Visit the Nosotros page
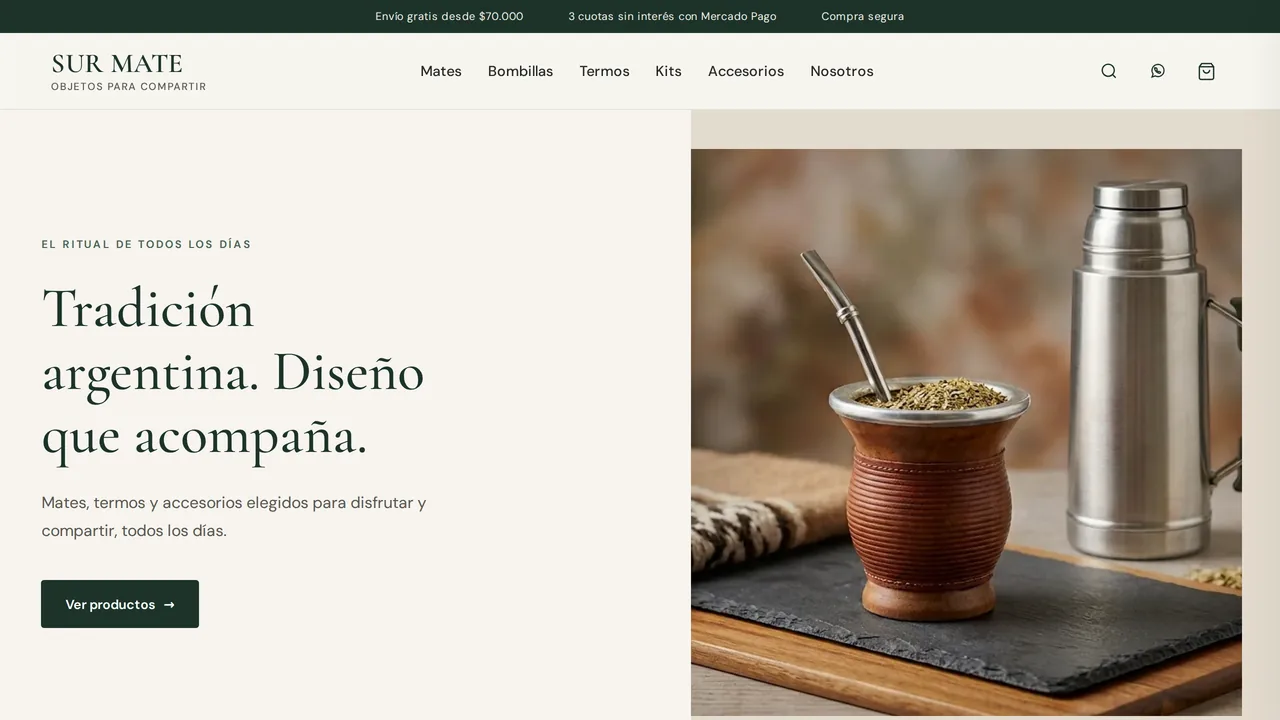 (x=842, y=71)
